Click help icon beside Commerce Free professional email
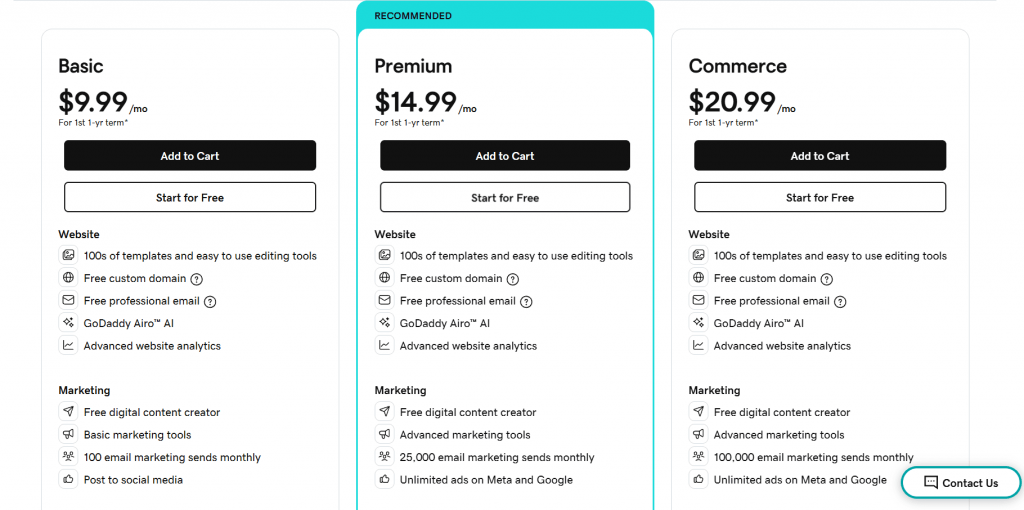Image resolution: width=1024 pixels, height=510 pixels. pos(840,301)
